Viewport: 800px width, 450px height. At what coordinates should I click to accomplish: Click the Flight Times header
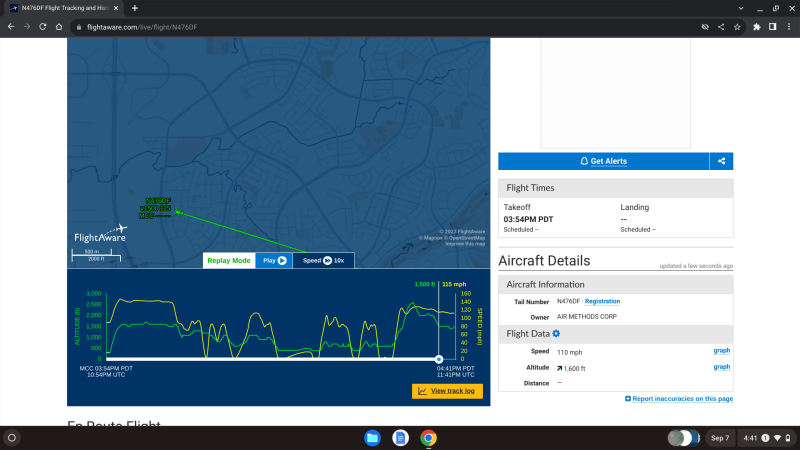[x=616, y=188]
